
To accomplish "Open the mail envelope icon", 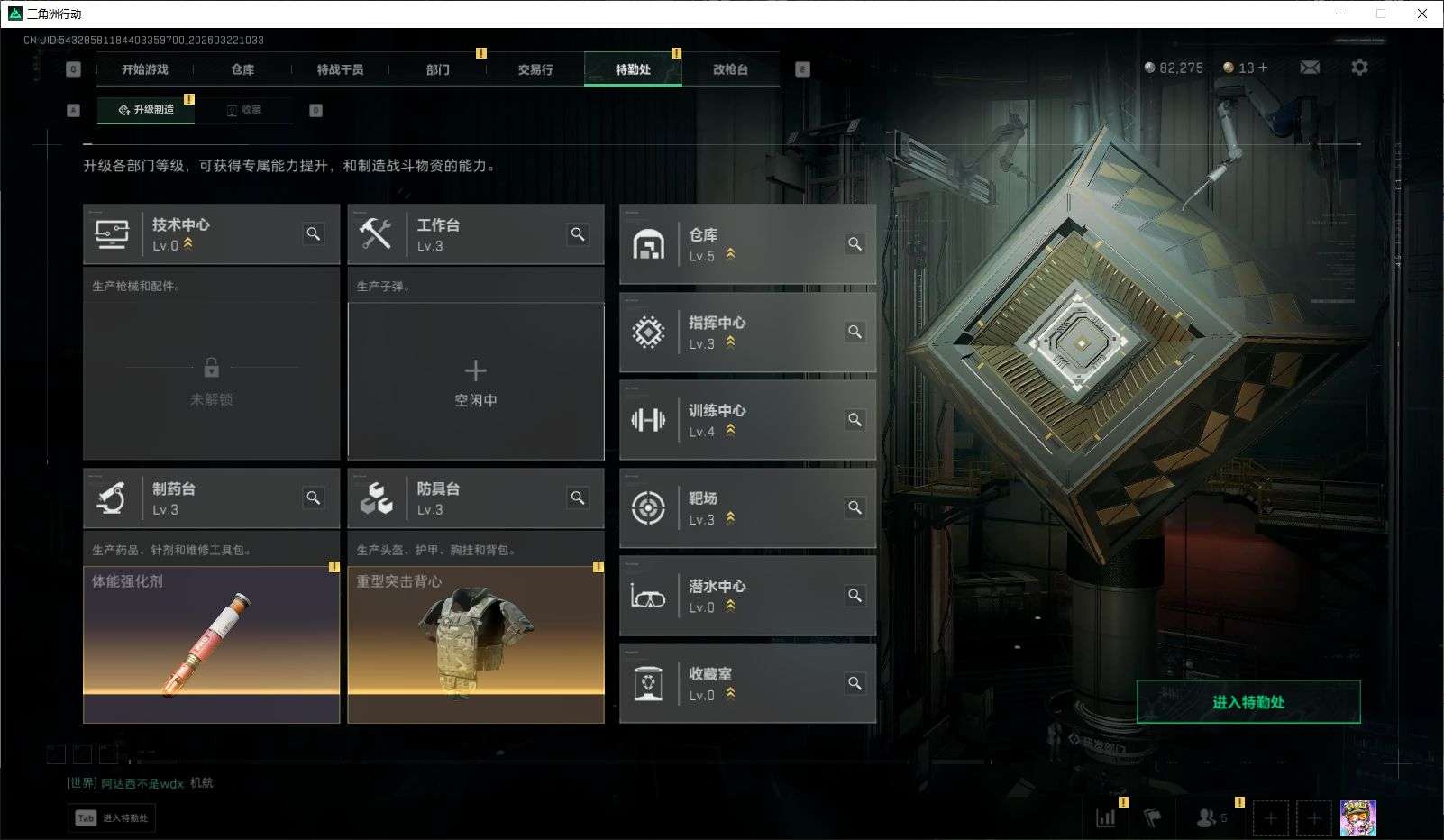I will 1310,68.
